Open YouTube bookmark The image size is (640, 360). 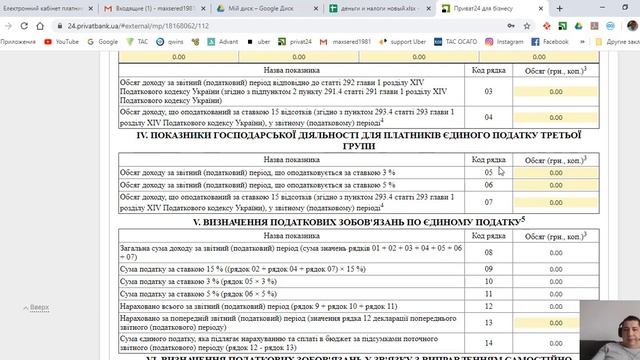click(62, 42)
